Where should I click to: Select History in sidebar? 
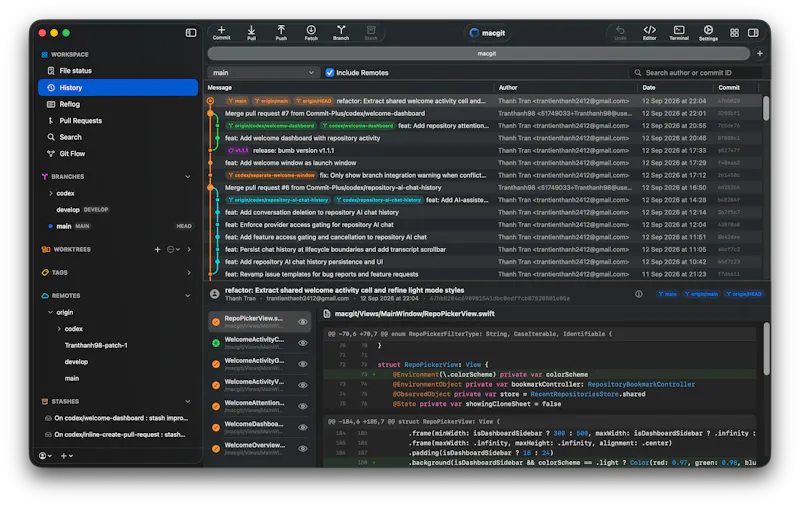[x=118, y=88]
